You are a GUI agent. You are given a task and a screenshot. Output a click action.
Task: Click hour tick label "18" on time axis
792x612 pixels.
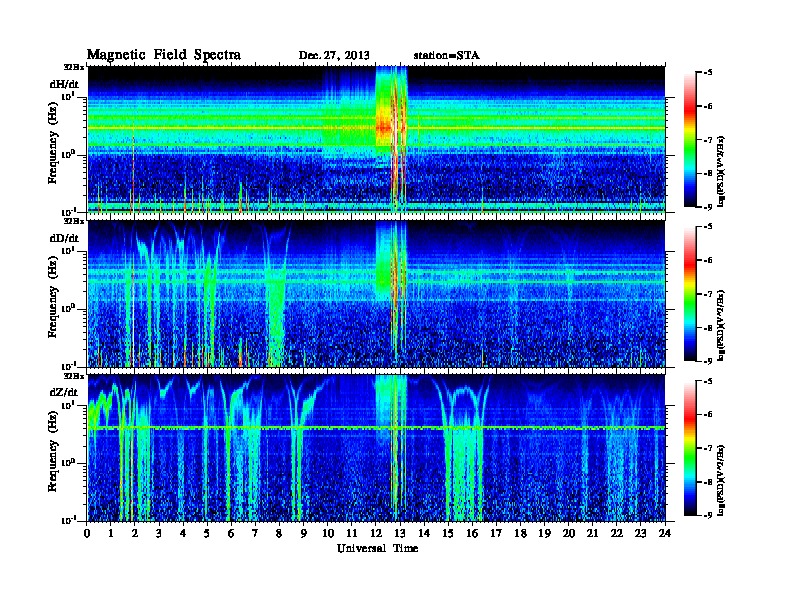[x=521, y=533]
